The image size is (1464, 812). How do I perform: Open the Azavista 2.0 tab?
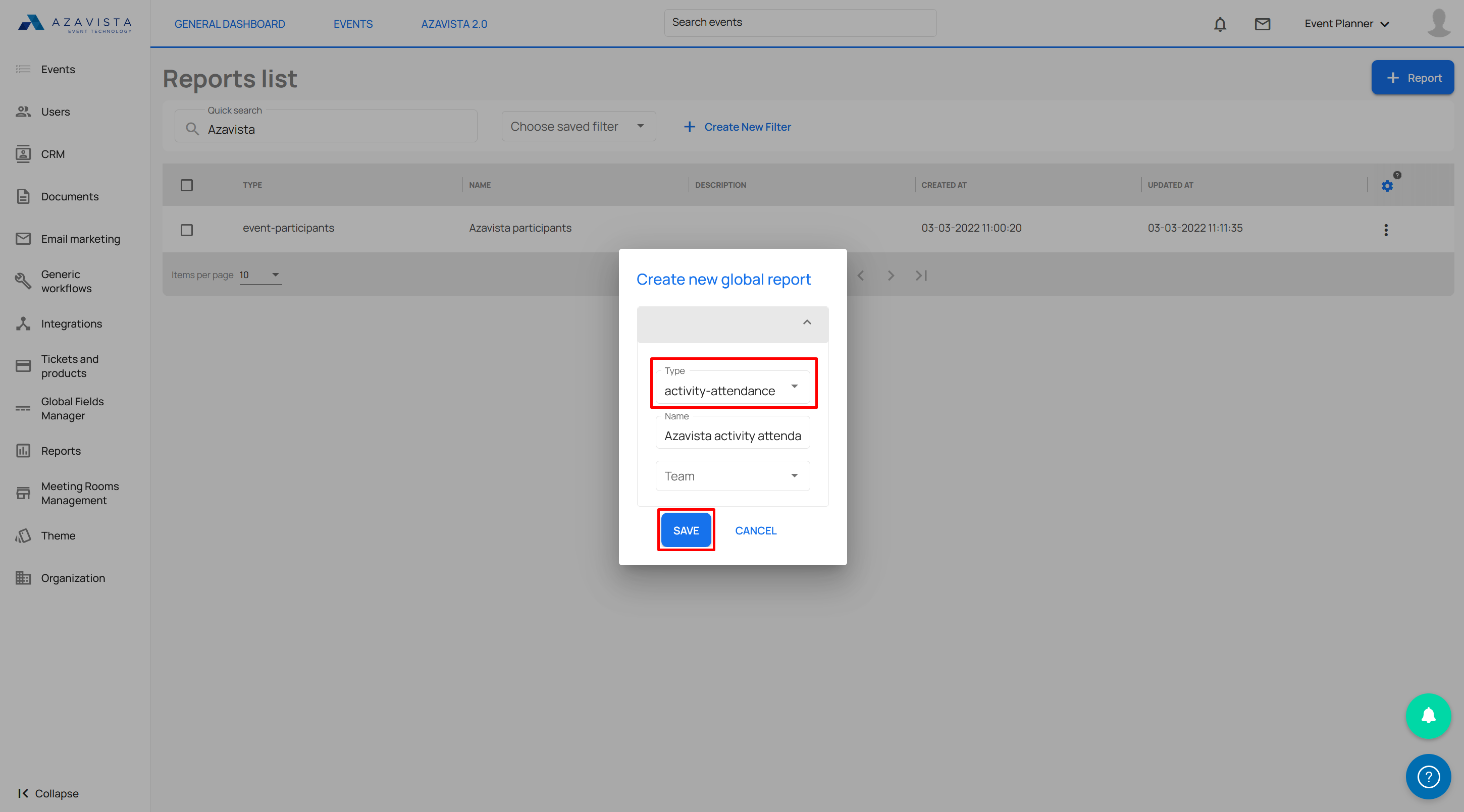tap(454, 24)
